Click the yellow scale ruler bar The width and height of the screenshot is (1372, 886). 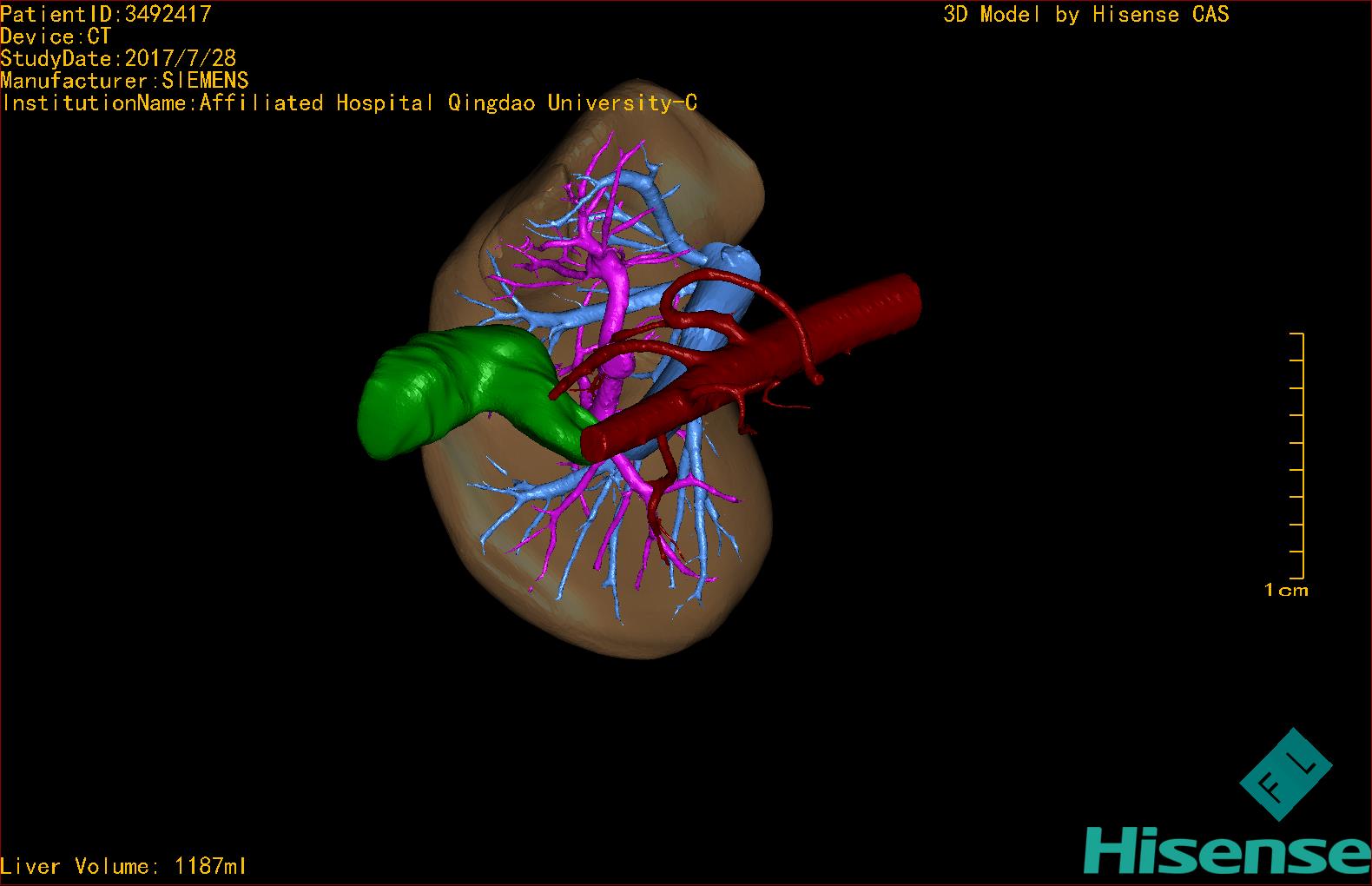point(1297,456)
